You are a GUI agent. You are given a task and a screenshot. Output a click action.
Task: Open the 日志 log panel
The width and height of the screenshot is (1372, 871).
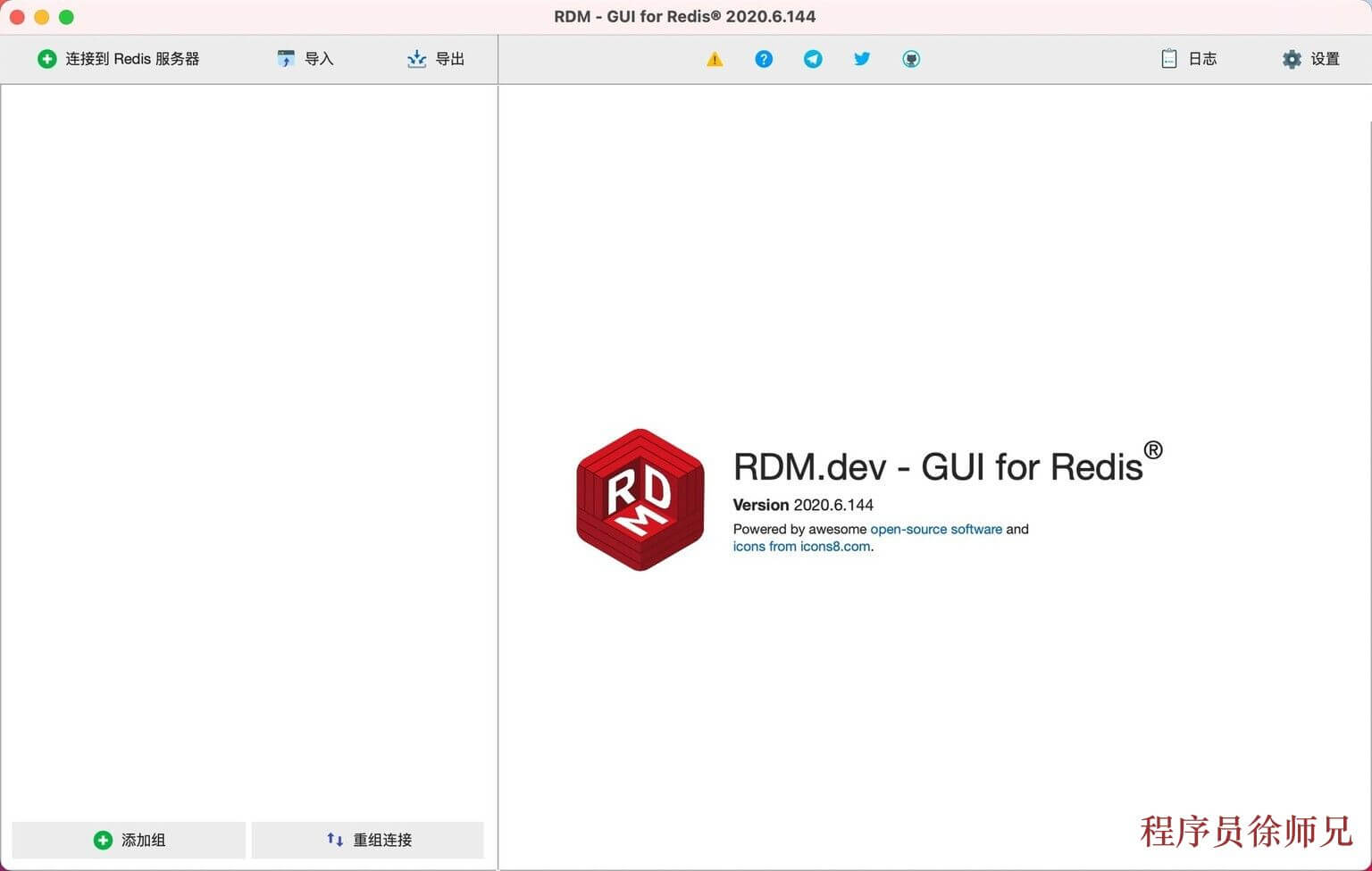point(1189,59)
